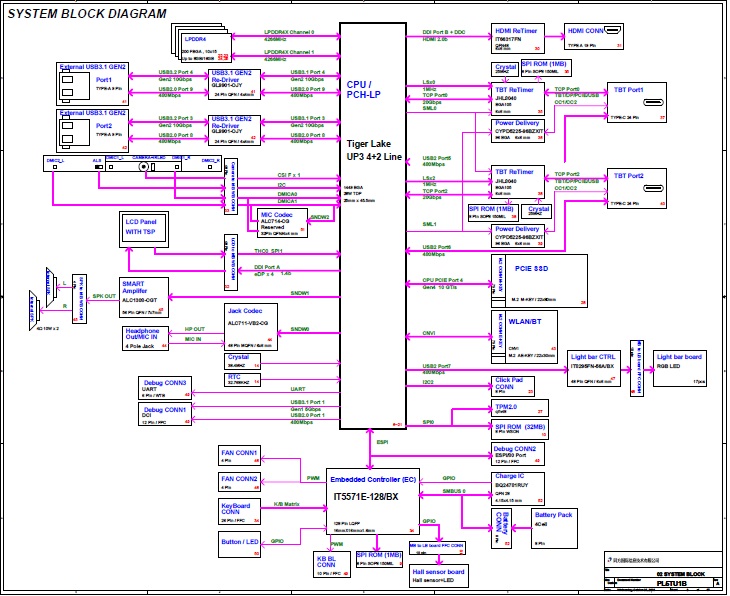
Task: Click the Power Delivery block below TBT Port1 ReTimer
Action: pyautogui.click(x=518, y=131)
